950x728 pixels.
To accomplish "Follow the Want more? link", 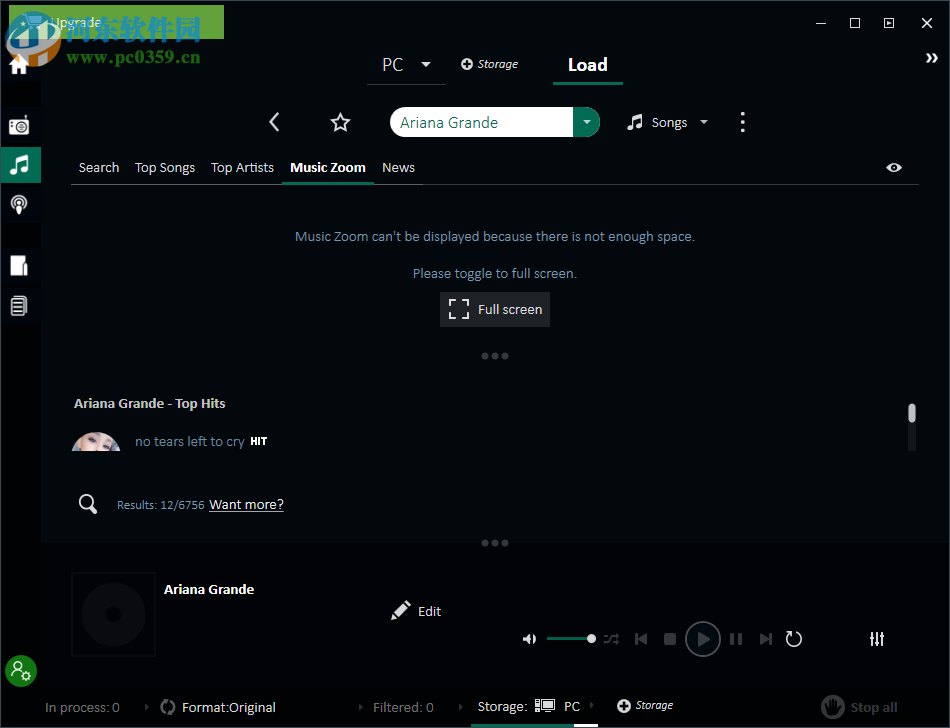I will 246,504.
